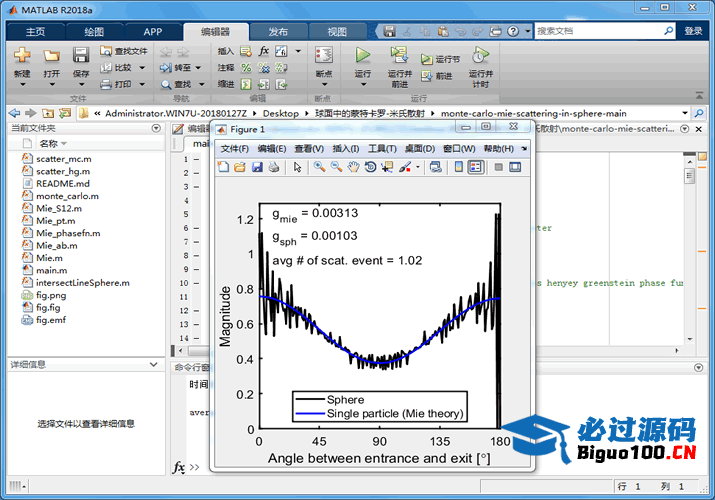Select README.md in file list
Viewport: 715px width, 500px height.
pos(63,183)
